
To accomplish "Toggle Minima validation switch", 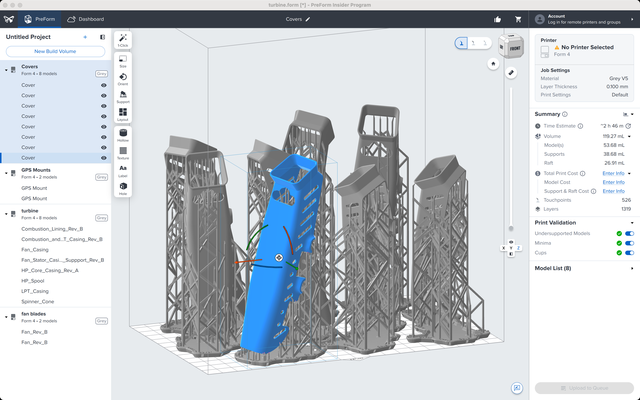I will pos(629,243).
